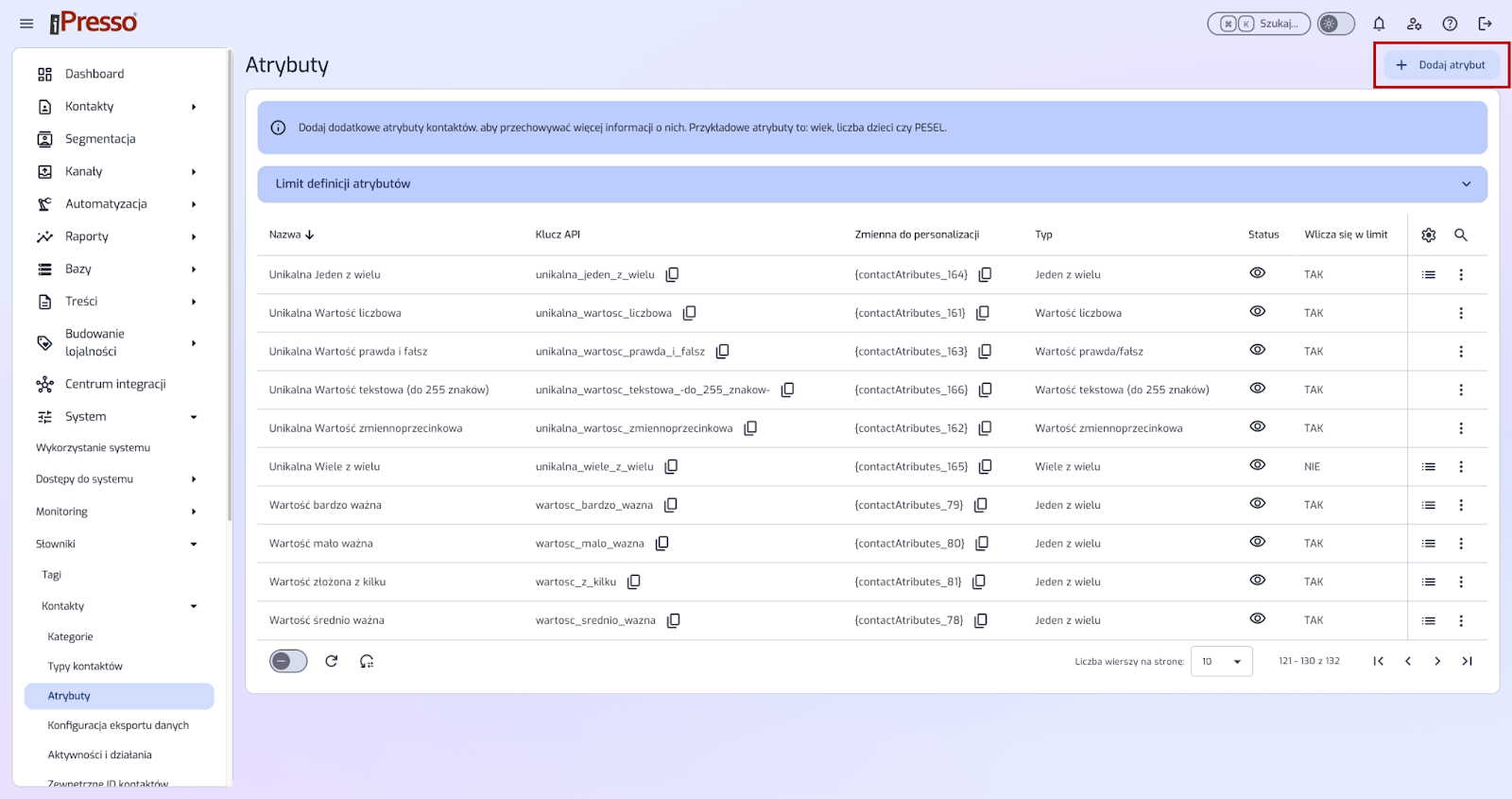The height and width of the screenshot is (799, 1512).
Task: Expand the Automatyzacja sidebar submenu
Action: (194, 204)
